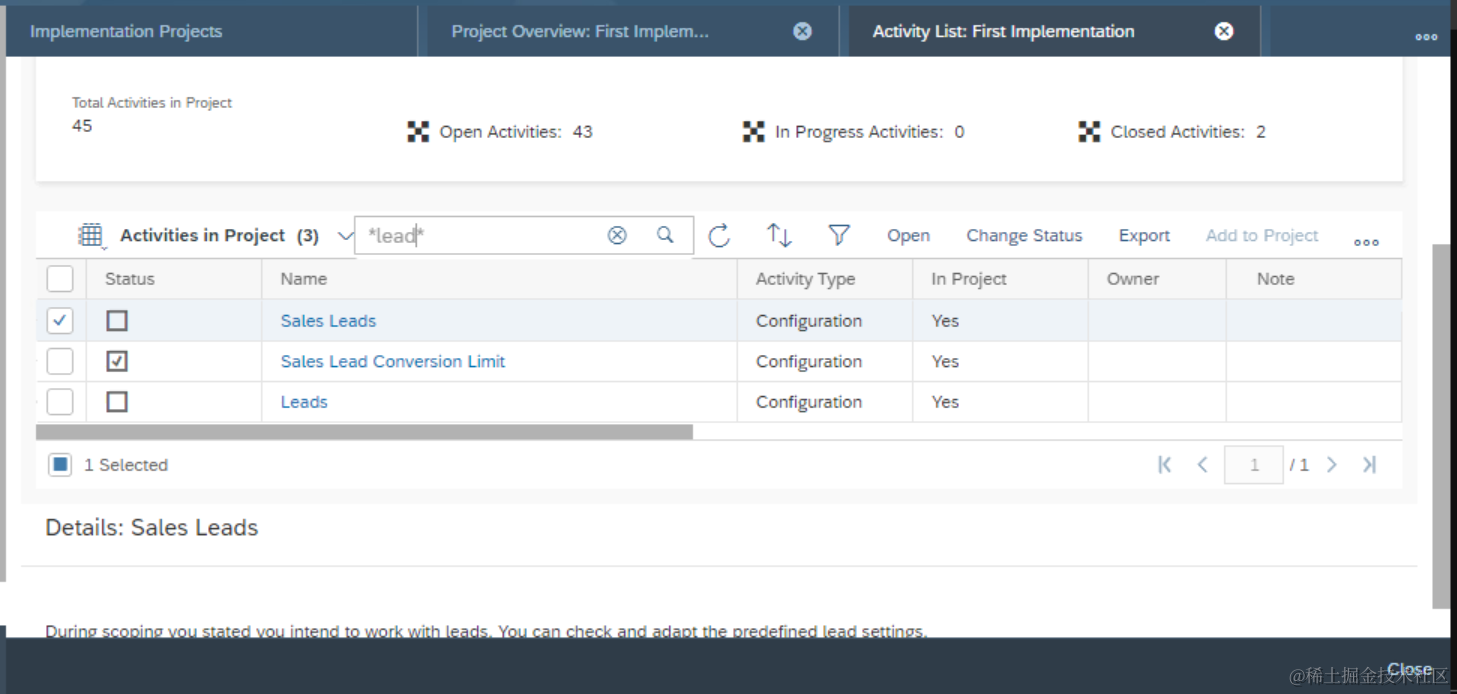Open sort options via the up-down arrows icon
Screen dimensions: 1457x694
coord(779,236)
